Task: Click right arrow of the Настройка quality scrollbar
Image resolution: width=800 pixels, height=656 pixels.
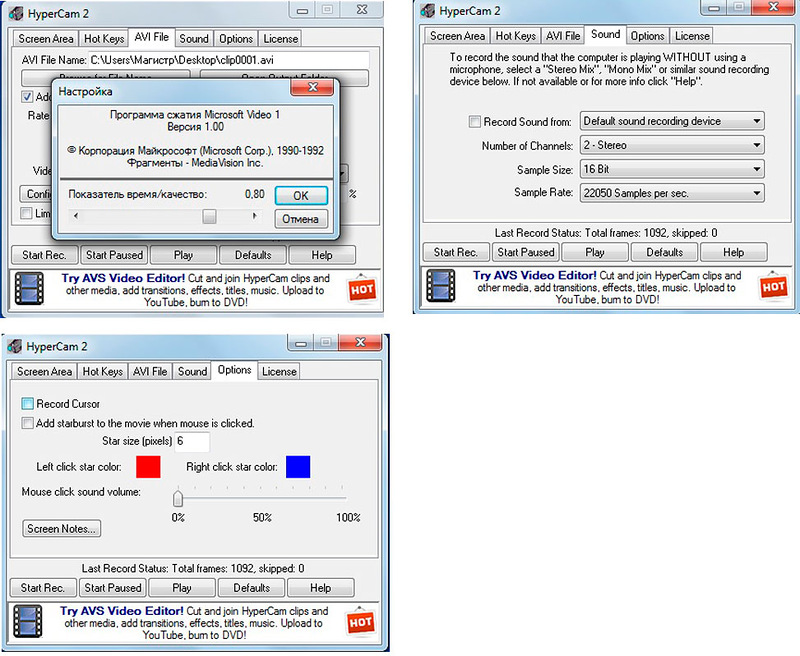Action: point(254,216)
